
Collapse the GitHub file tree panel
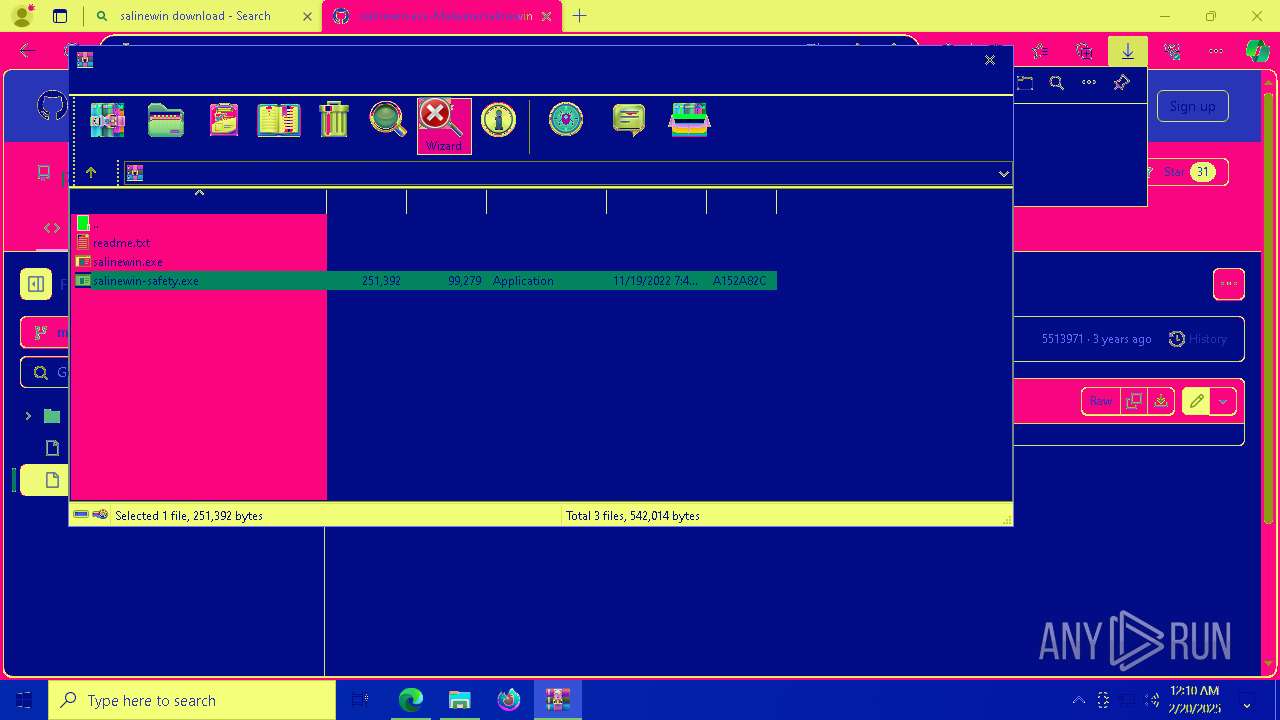pyautogui.click(x=36, y=284)
